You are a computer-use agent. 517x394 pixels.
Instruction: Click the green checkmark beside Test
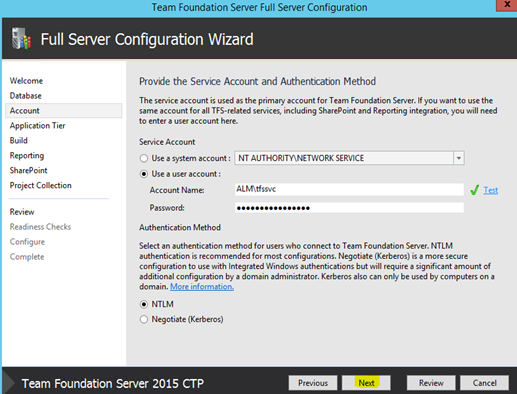pyautogui.click(x=474, y=190)
